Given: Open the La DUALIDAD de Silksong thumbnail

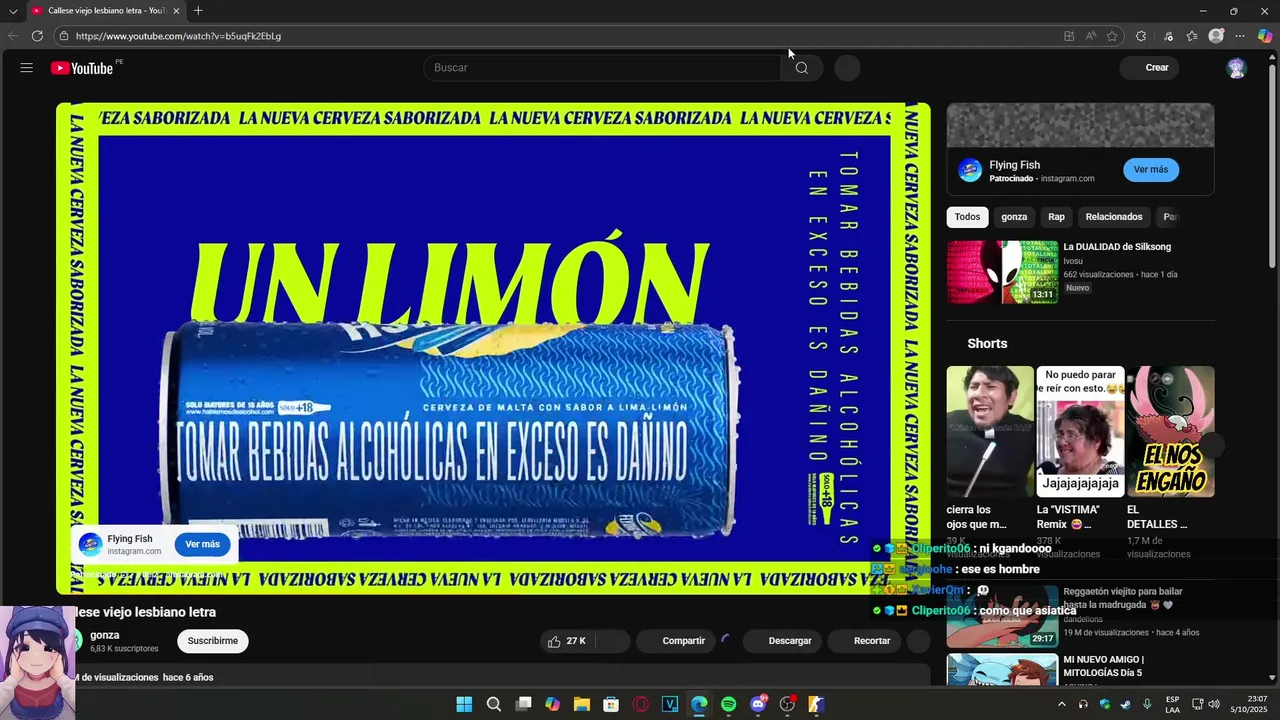Looking at the screenshot, I should tap(1002, 271).
